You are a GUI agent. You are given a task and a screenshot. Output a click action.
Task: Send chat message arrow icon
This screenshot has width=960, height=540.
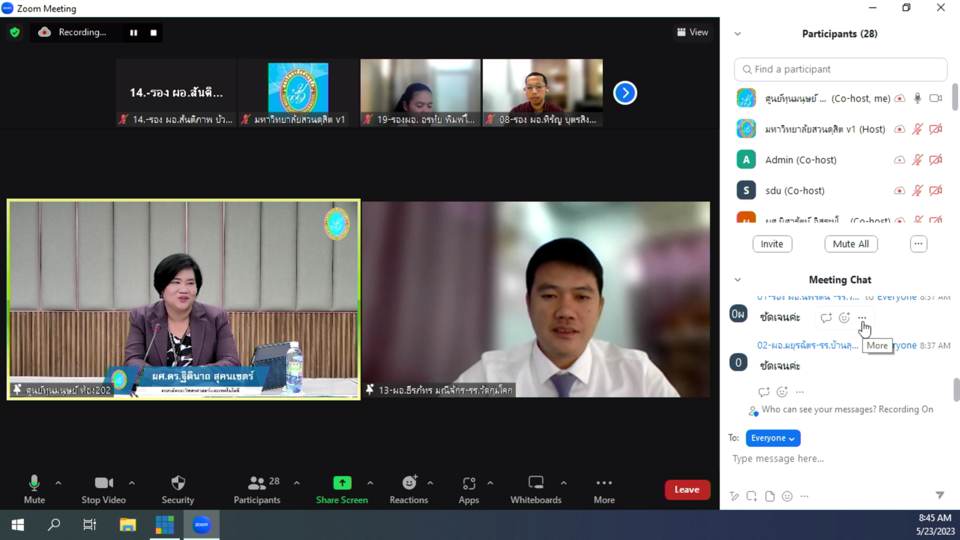pyautogui.click(x=940, y=495)
